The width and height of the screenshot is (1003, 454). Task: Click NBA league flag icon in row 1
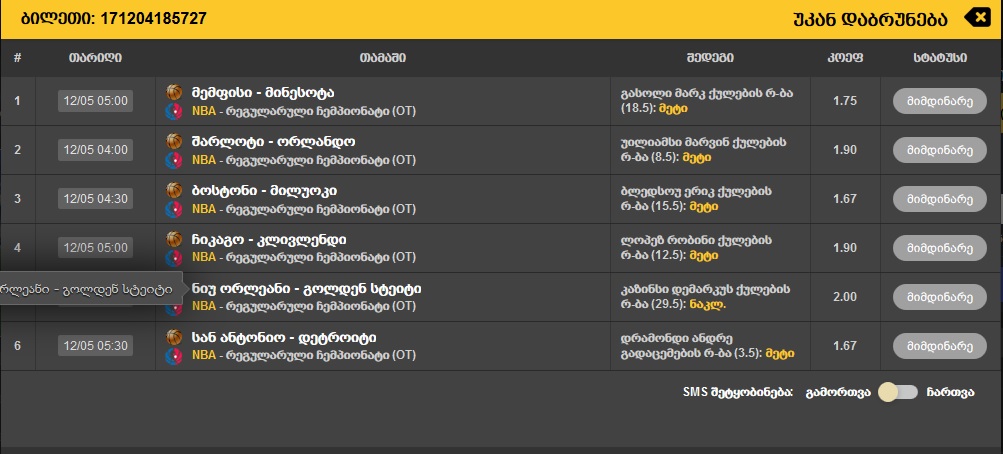click(174, 110)
